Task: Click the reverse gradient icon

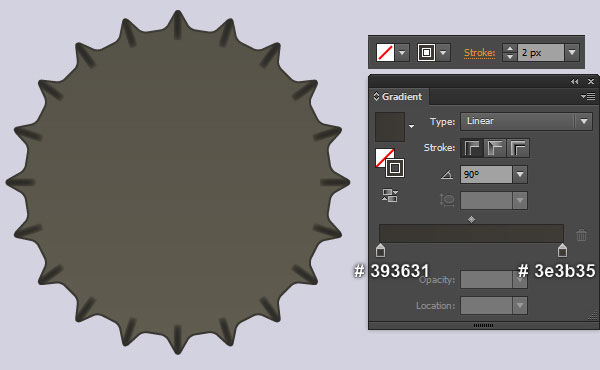Action: pyautogui.click(x=390, y=195)
